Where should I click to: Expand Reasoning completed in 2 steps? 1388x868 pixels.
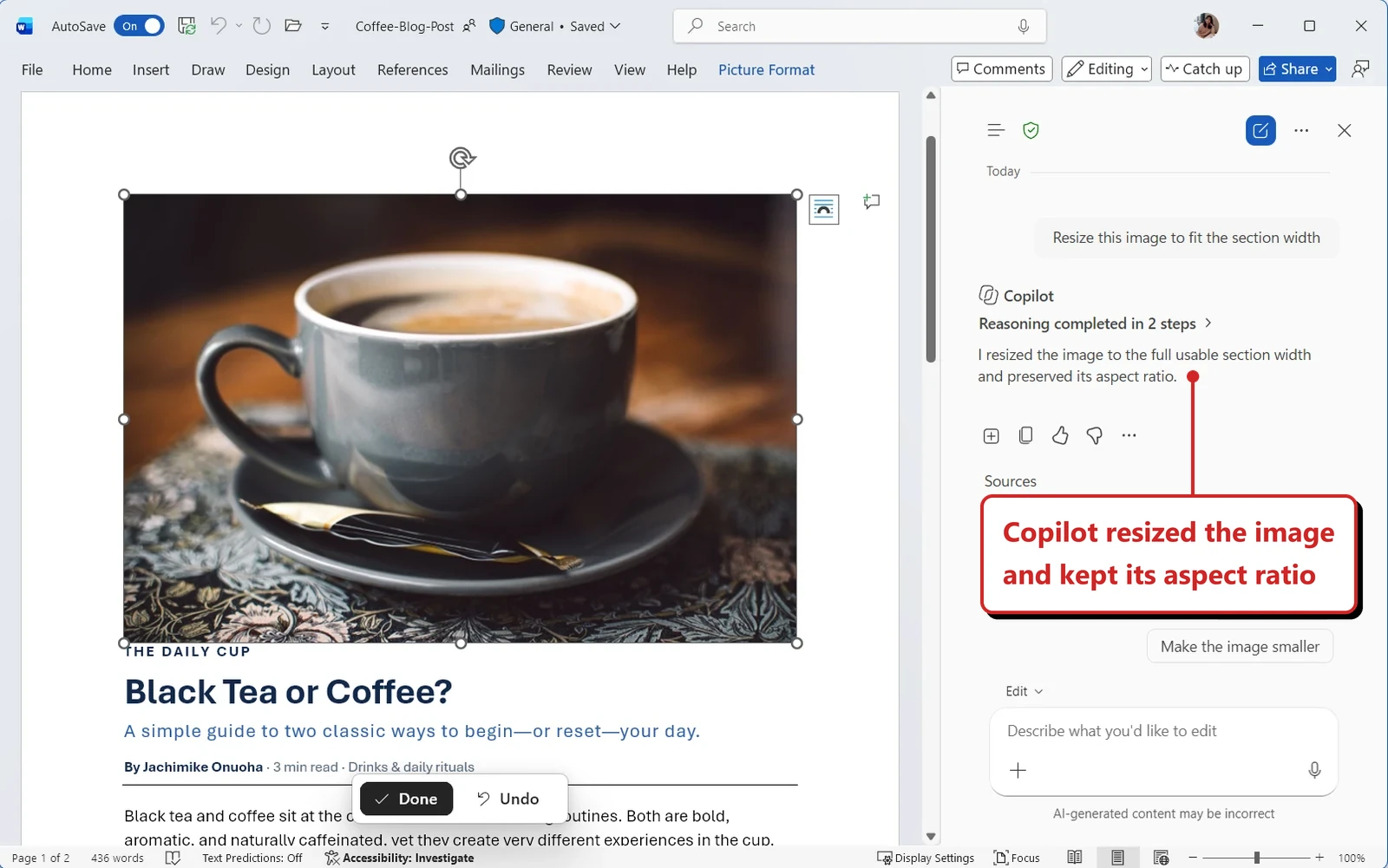(1096, 323)
